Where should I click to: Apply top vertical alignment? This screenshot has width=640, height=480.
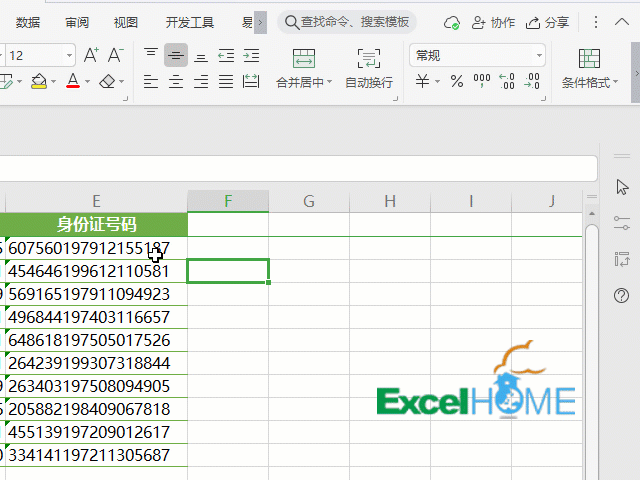(151, 55)
